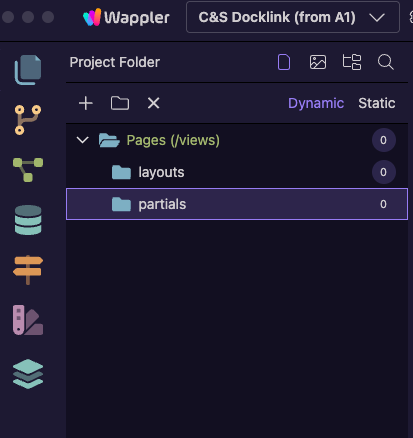Open the File Manager panel icon

point(28,70)
